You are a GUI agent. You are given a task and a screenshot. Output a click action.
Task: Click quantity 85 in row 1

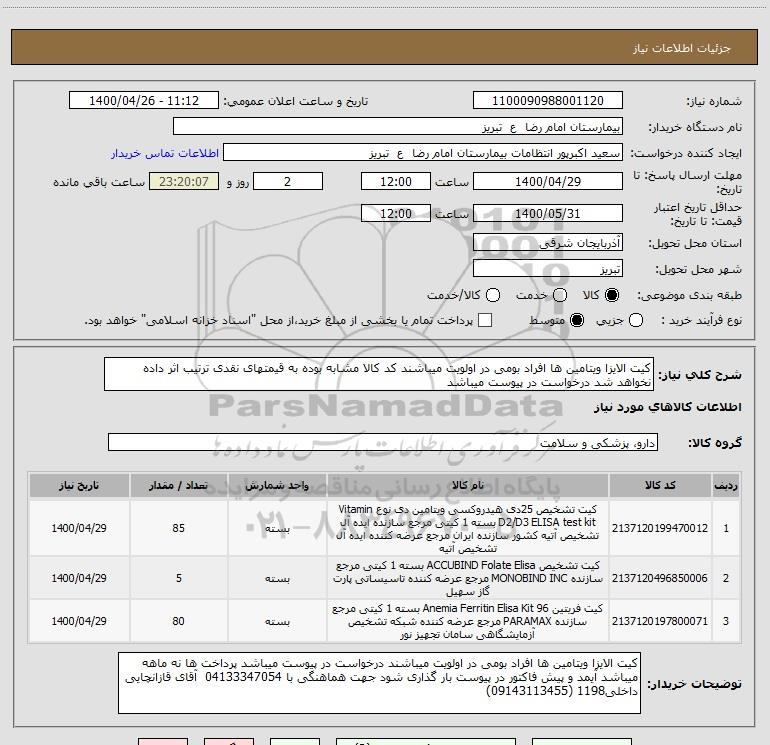click(179, 528)
